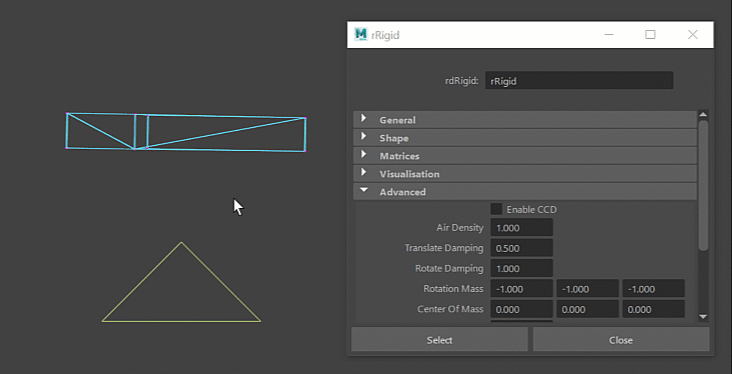Minimize the rRigid window
The image size is (732, 374).
tap(608, 35)
